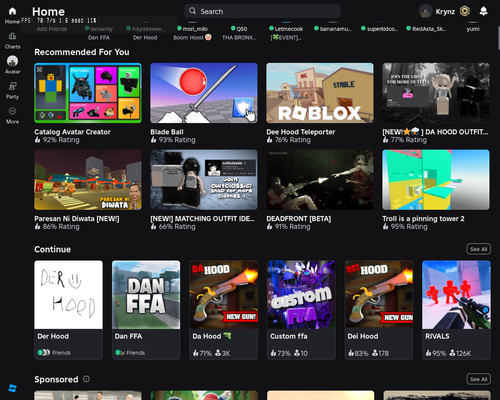Open RIVALS card in Continue

pos(456,310)
